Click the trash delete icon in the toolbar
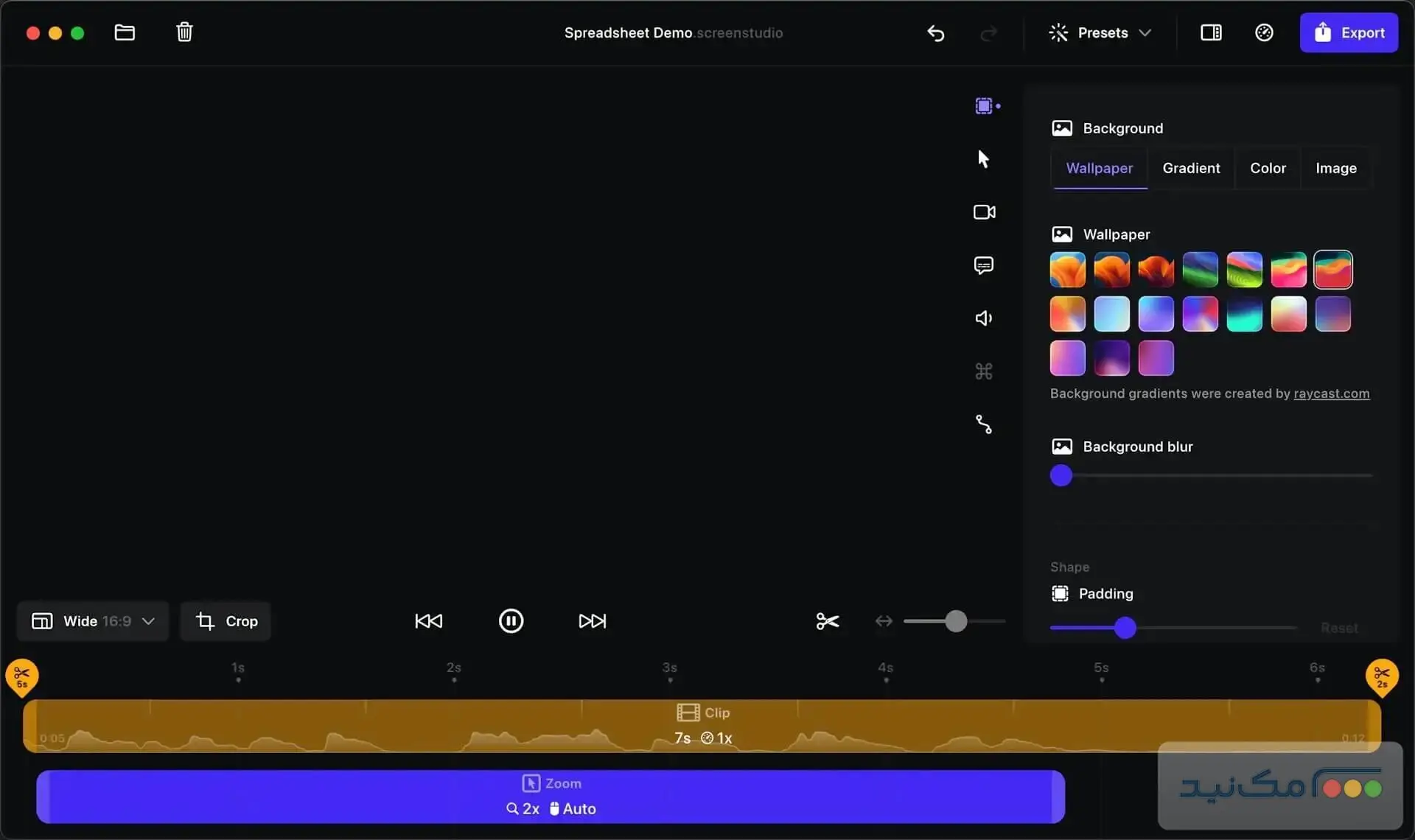Viewport: 1415px width, 840px height. (x=184, y=32)
